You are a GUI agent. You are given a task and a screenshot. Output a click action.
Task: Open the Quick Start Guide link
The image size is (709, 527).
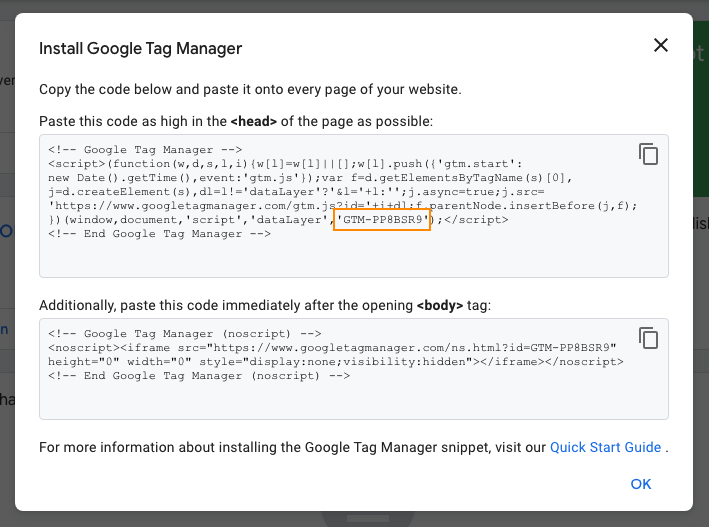(x=605, y=447)
